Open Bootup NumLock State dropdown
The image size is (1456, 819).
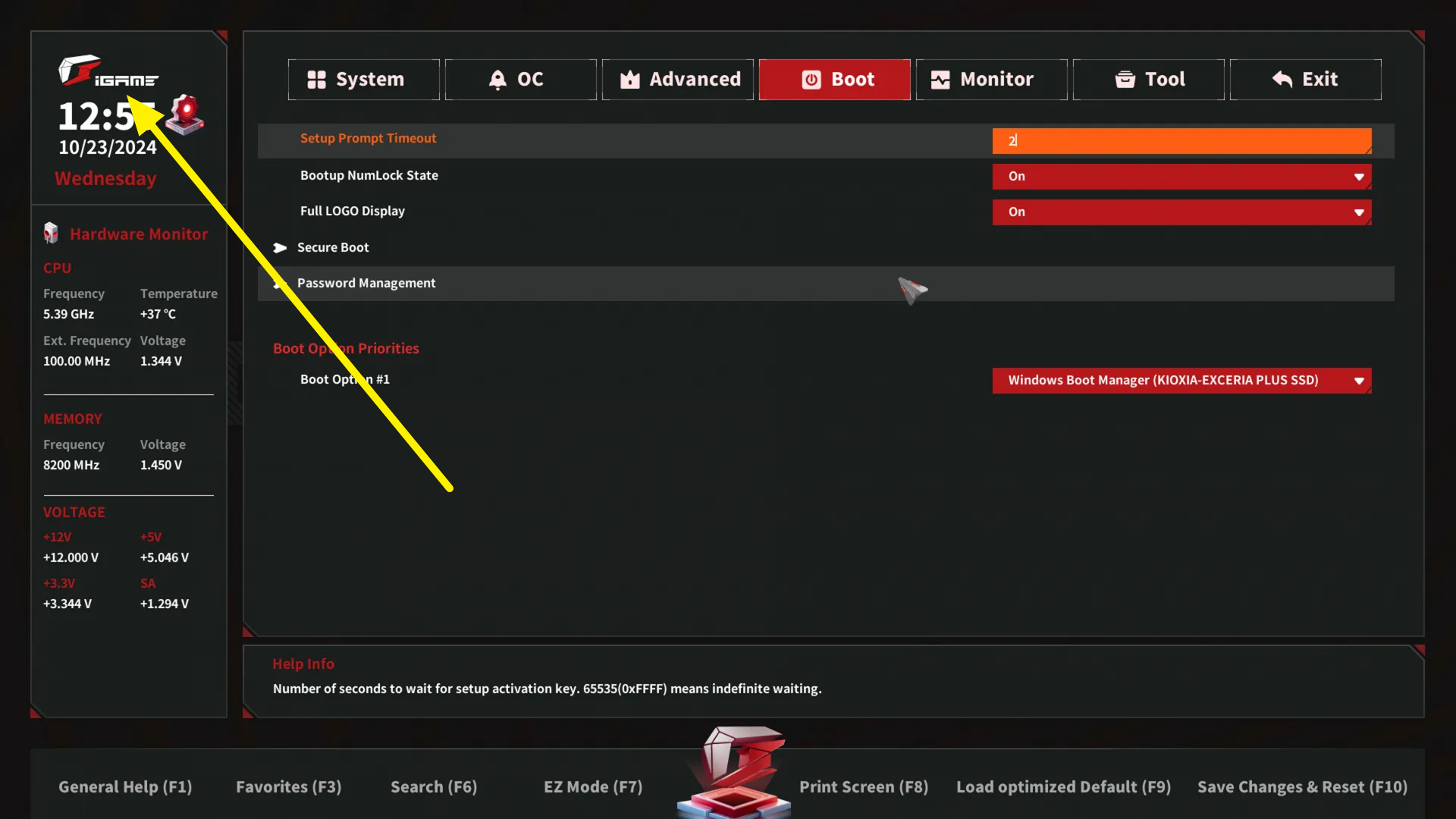point(1181,177)
